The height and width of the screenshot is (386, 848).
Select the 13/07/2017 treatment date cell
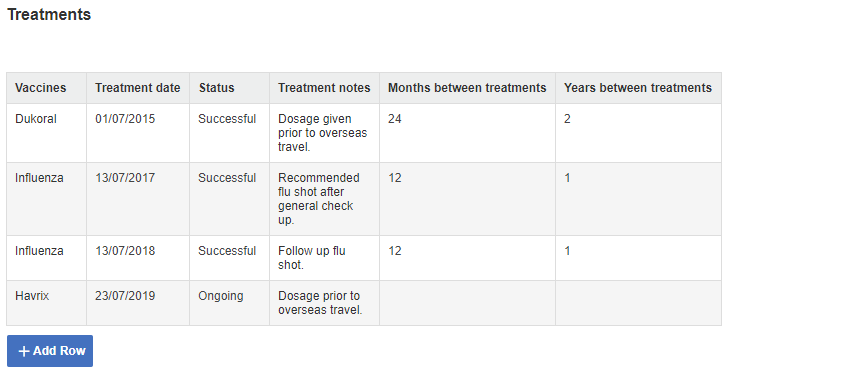138,199
